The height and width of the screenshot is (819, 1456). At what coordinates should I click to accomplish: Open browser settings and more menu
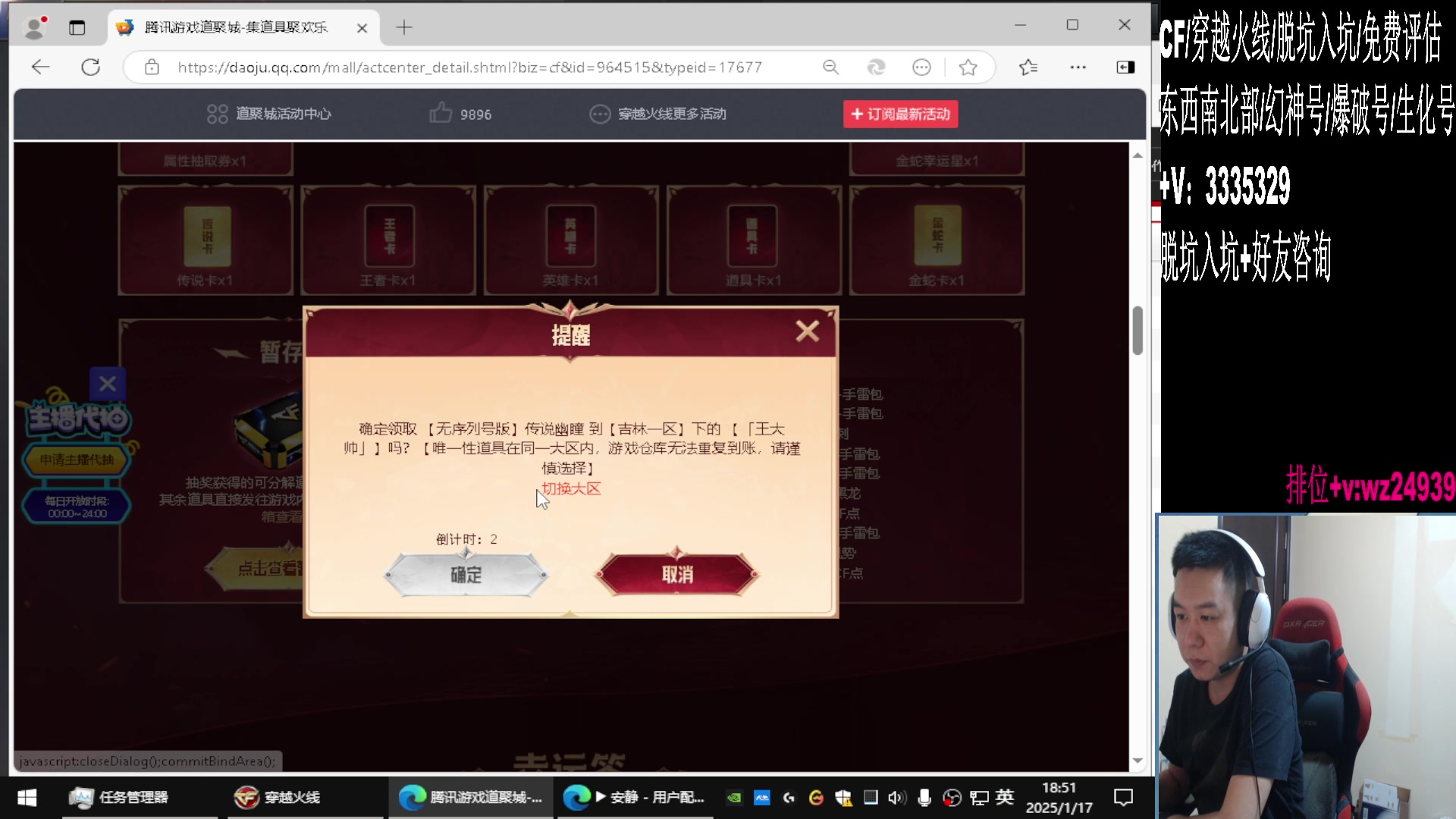click(x=1078, y=67)
